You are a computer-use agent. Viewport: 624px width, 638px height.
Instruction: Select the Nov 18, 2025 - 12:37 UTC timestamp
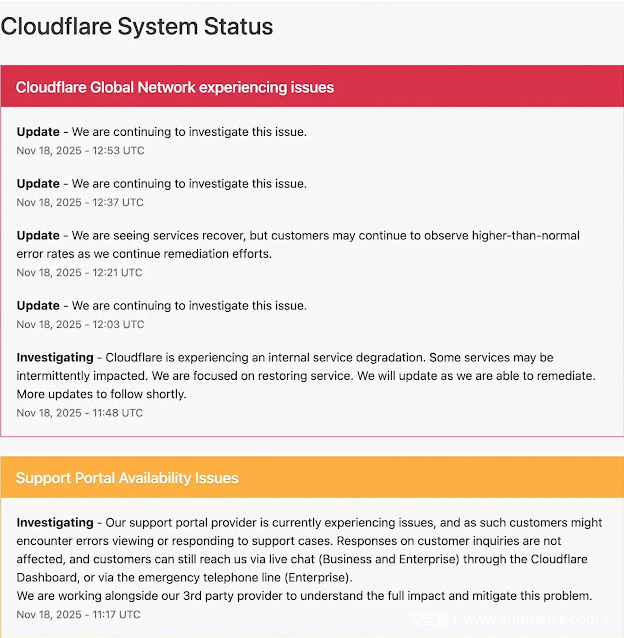click(x=80, y=203)
